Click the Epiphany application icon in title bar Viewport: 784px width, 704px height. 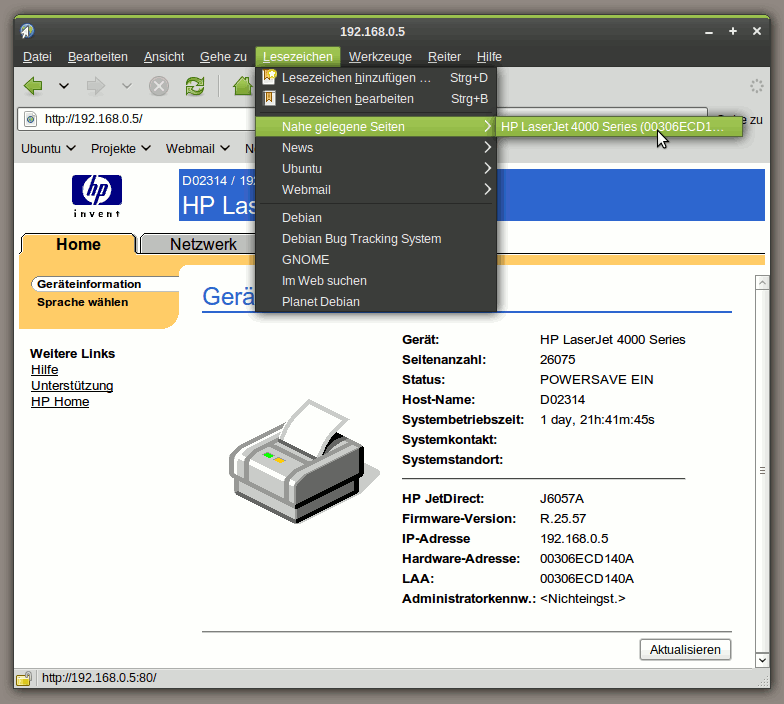click(27, 31)
